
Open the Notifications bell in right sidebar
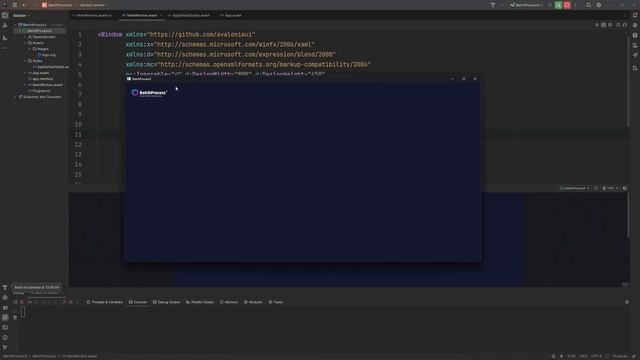click(x=635, y=15)
